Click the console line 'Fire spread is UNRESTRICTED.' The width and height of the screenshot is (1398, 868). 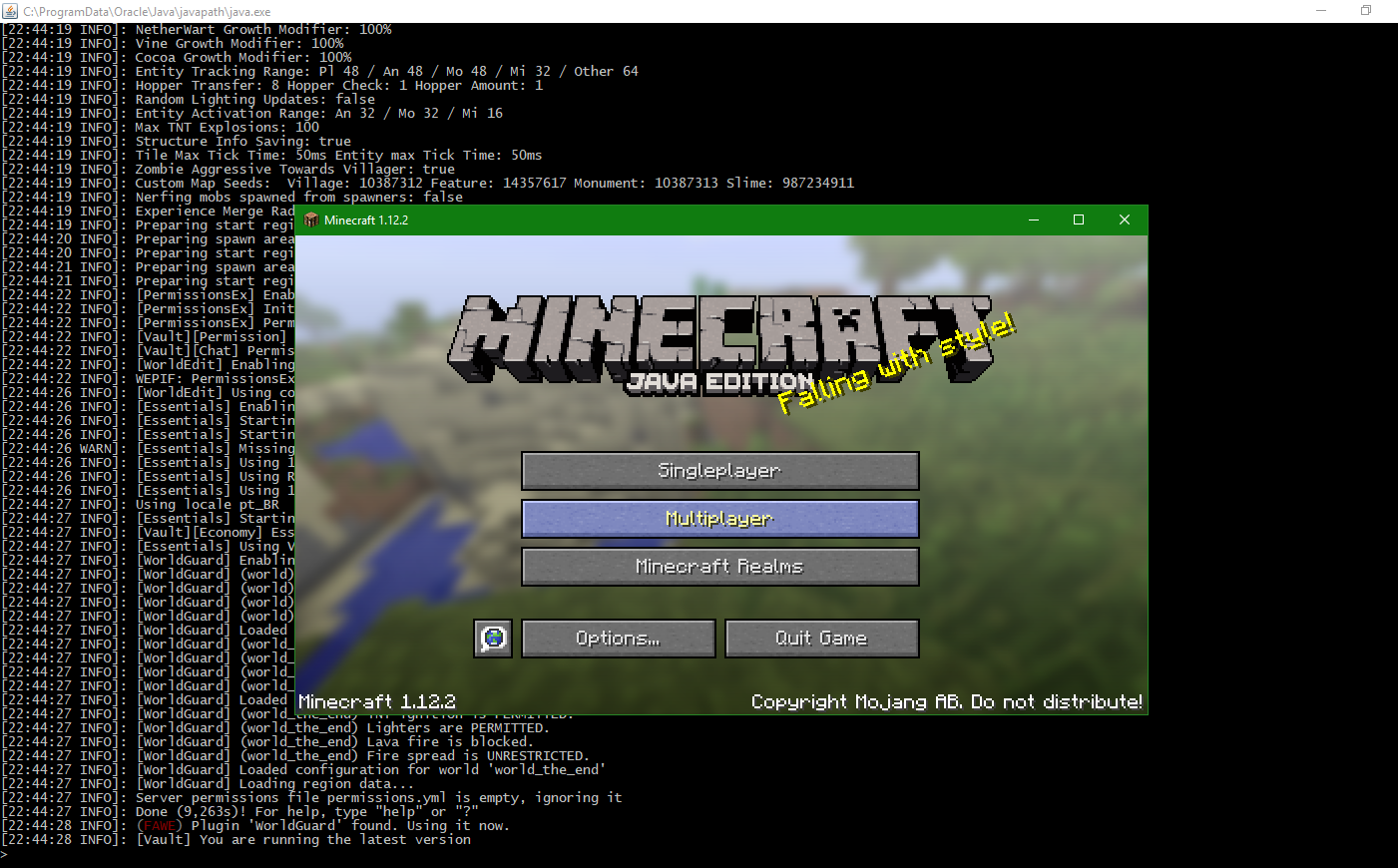point(295,755)
